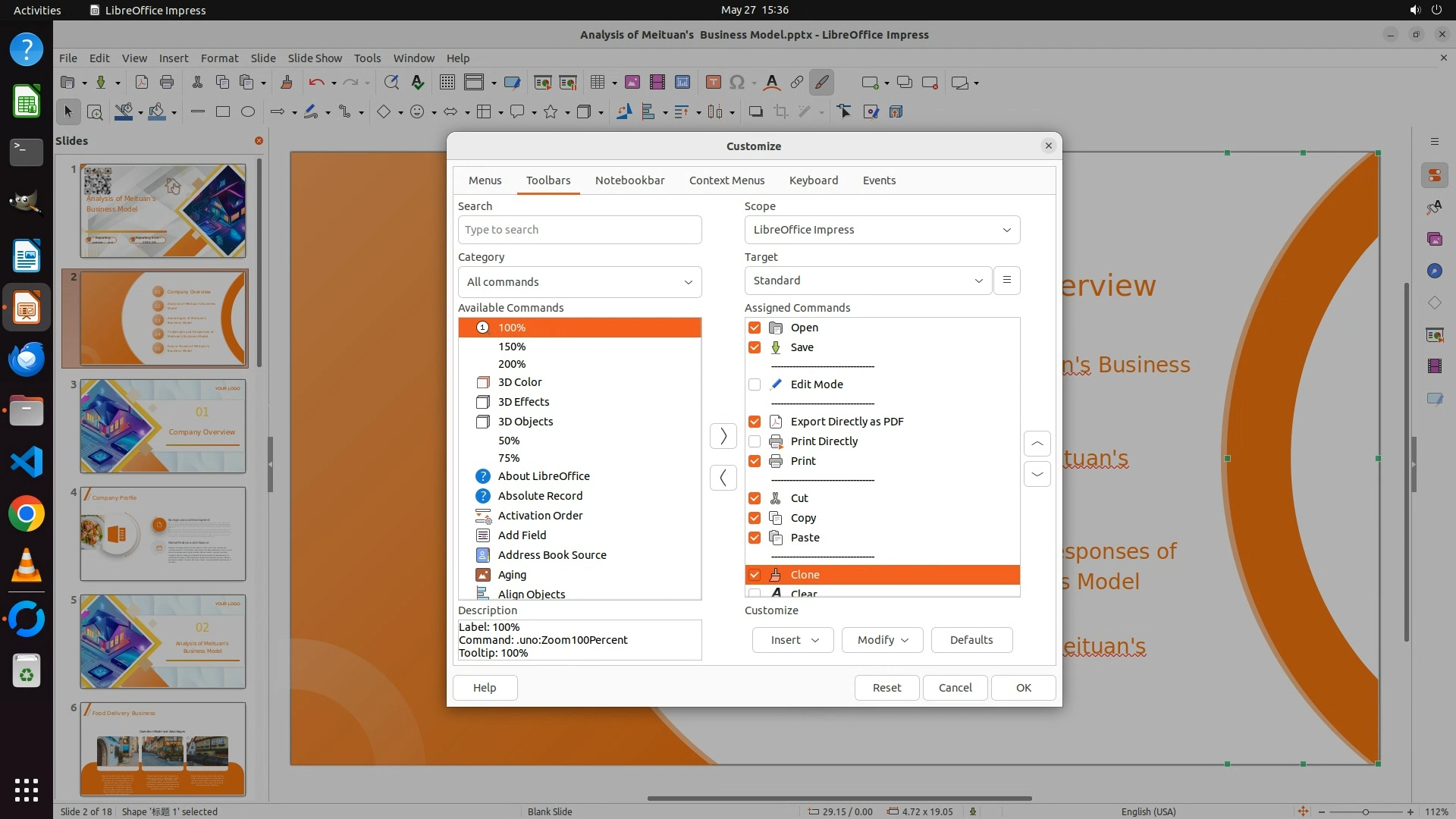Click the remove command left arrow button
Image resolution: width=1456 pixels, height=819 pixels.
723,478
